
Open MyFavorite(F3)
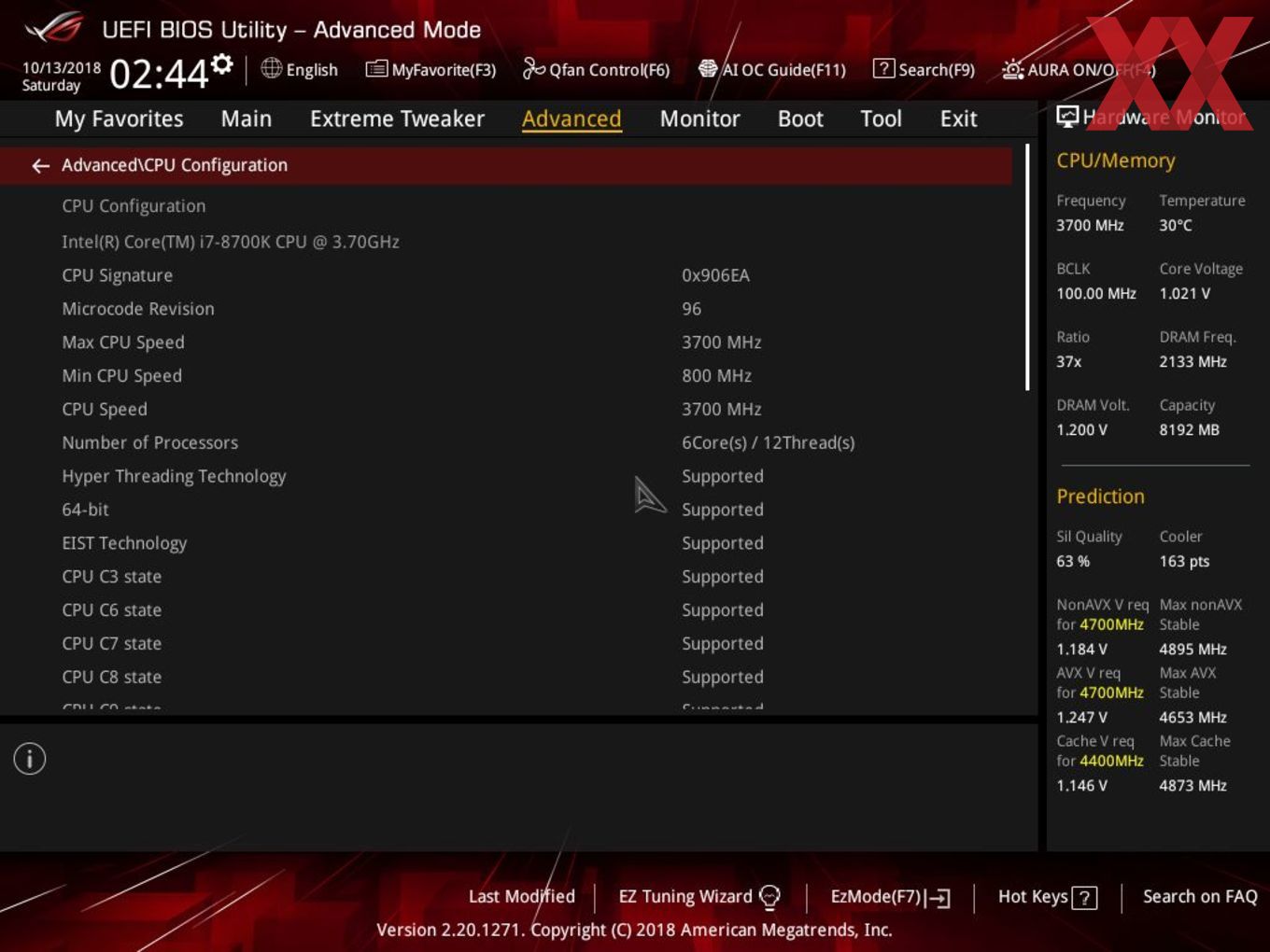click(430, 69)
